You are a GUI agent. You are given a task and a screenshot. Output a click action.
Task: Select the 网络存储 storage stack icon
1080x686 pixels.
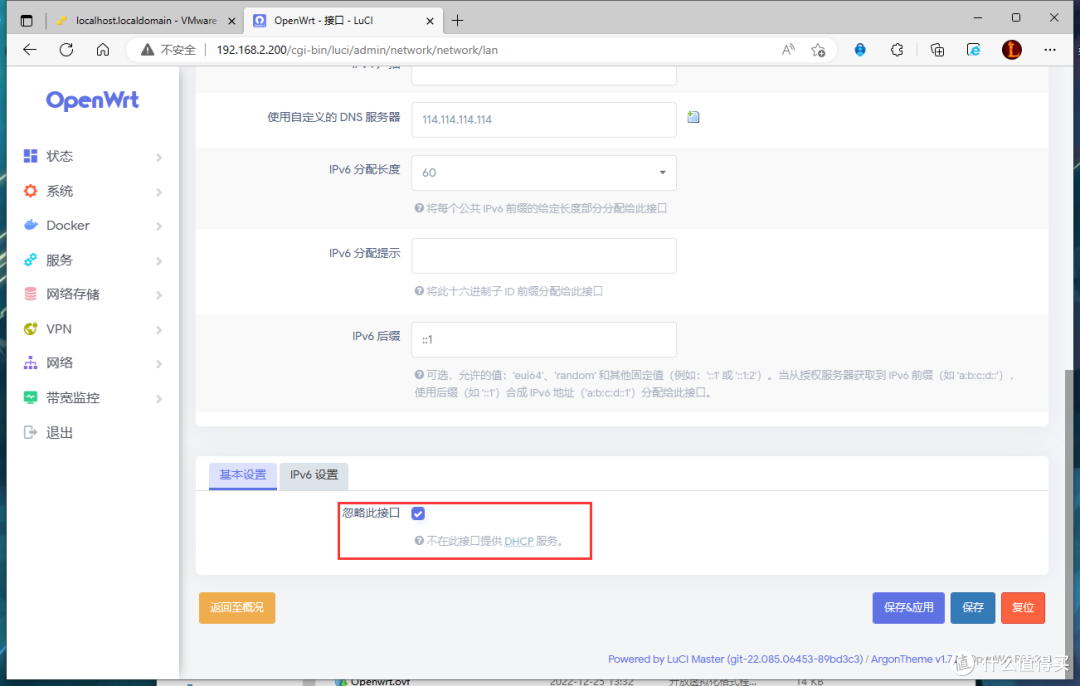pos(33,294)
